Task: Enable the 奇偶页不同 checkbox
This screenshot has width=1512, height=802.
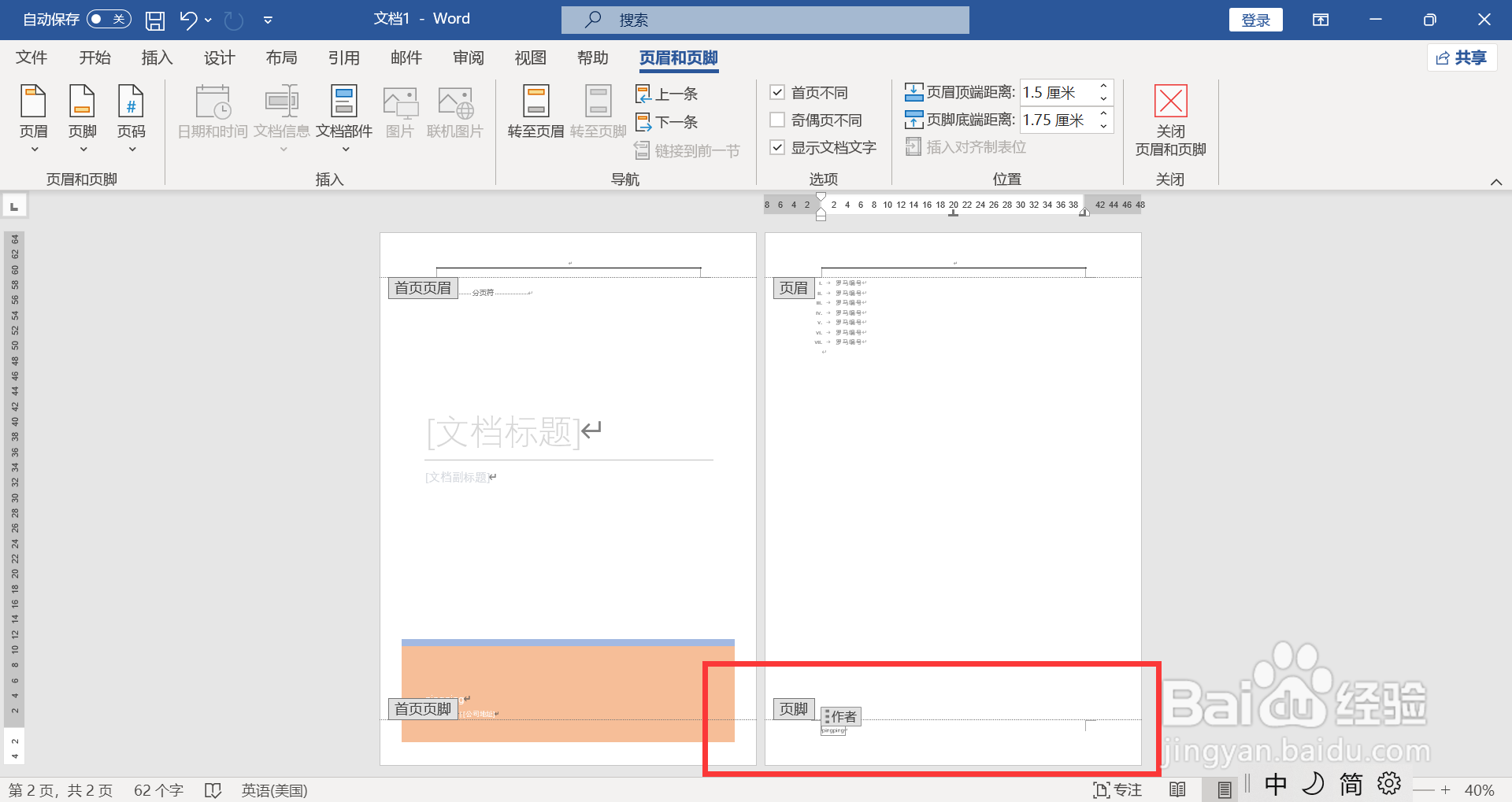Action: tap(778, 120)
